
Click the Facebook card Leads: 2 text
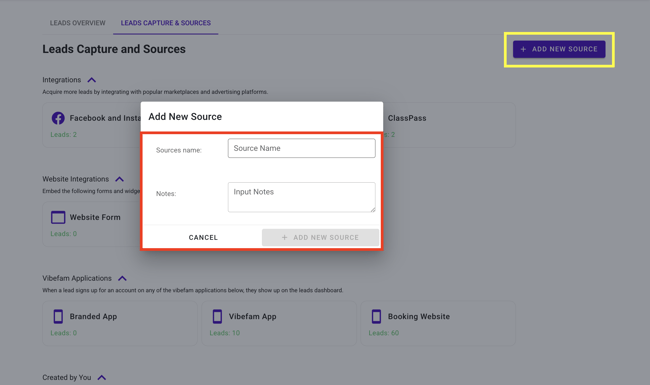(63, 135)
